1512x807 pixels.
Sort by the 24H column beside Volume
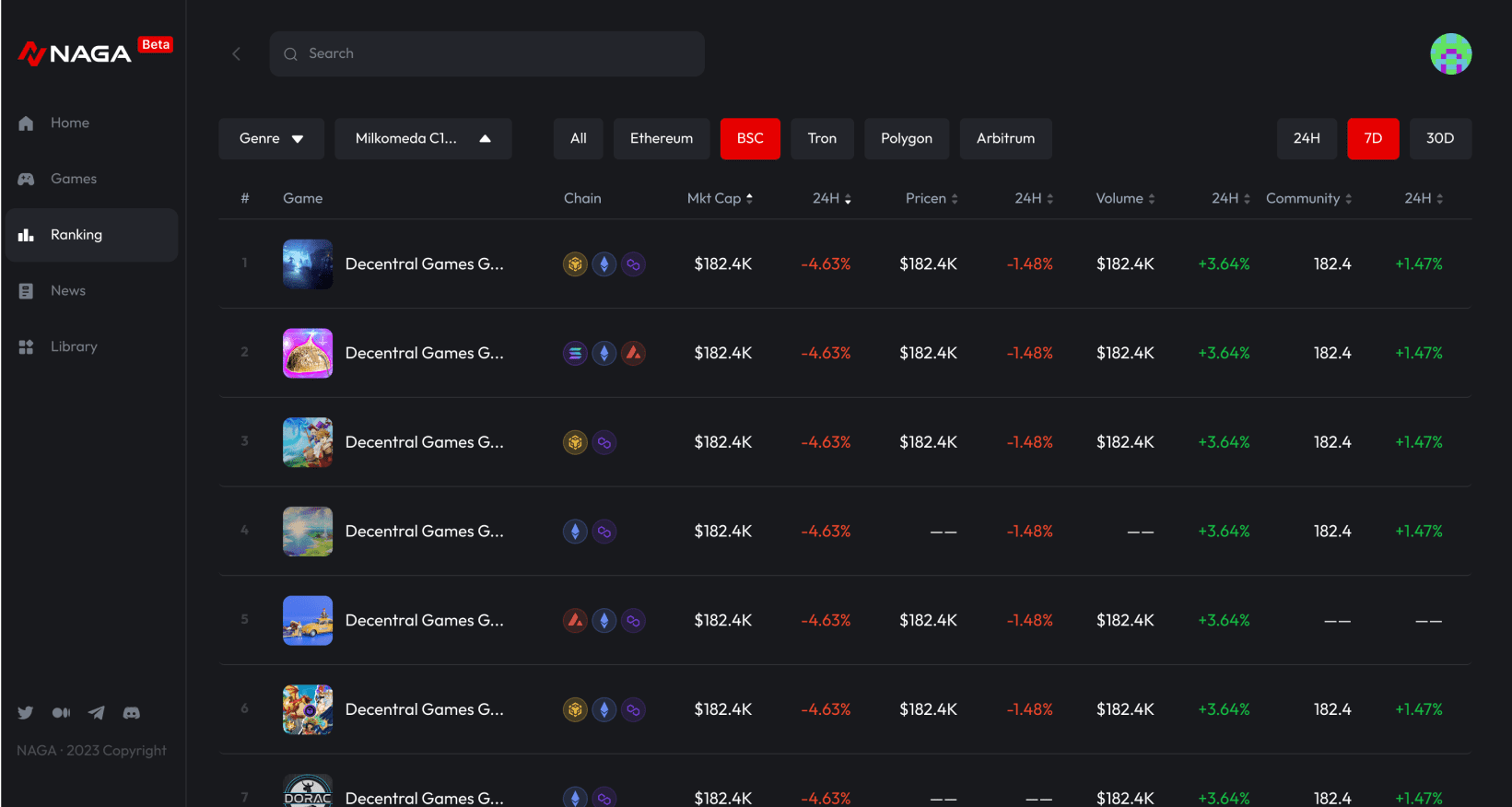[x=1231, y=199]
